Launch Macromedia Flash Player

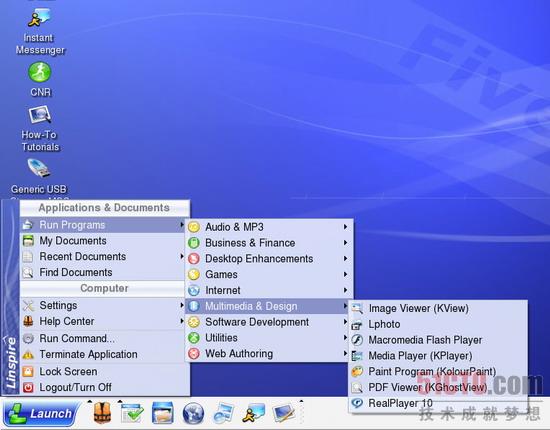click(x=438, y=340)
